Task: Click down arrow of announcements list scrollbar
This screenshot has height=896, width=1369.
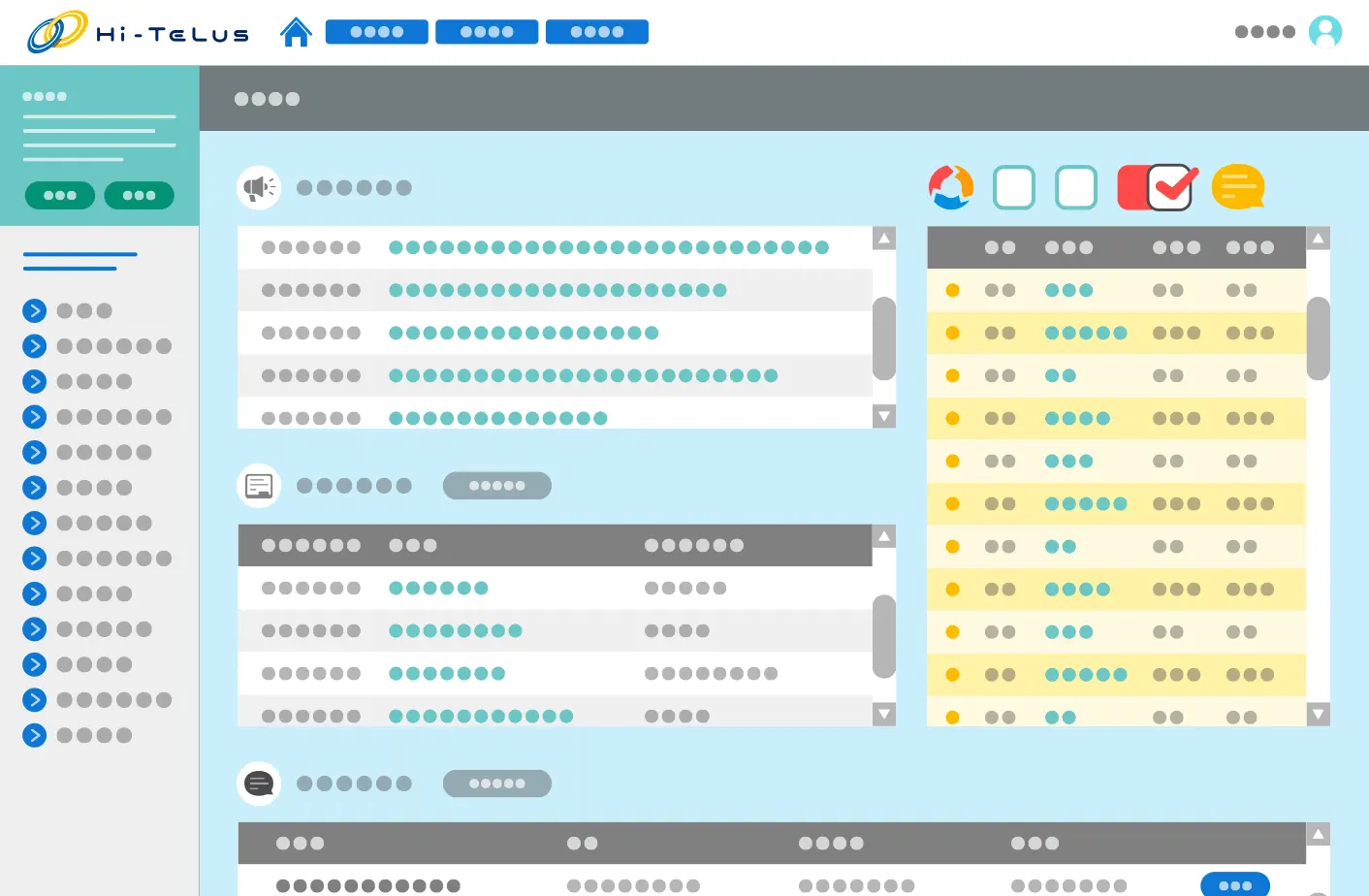Action: pyautogui.click(x=884, y=416)
